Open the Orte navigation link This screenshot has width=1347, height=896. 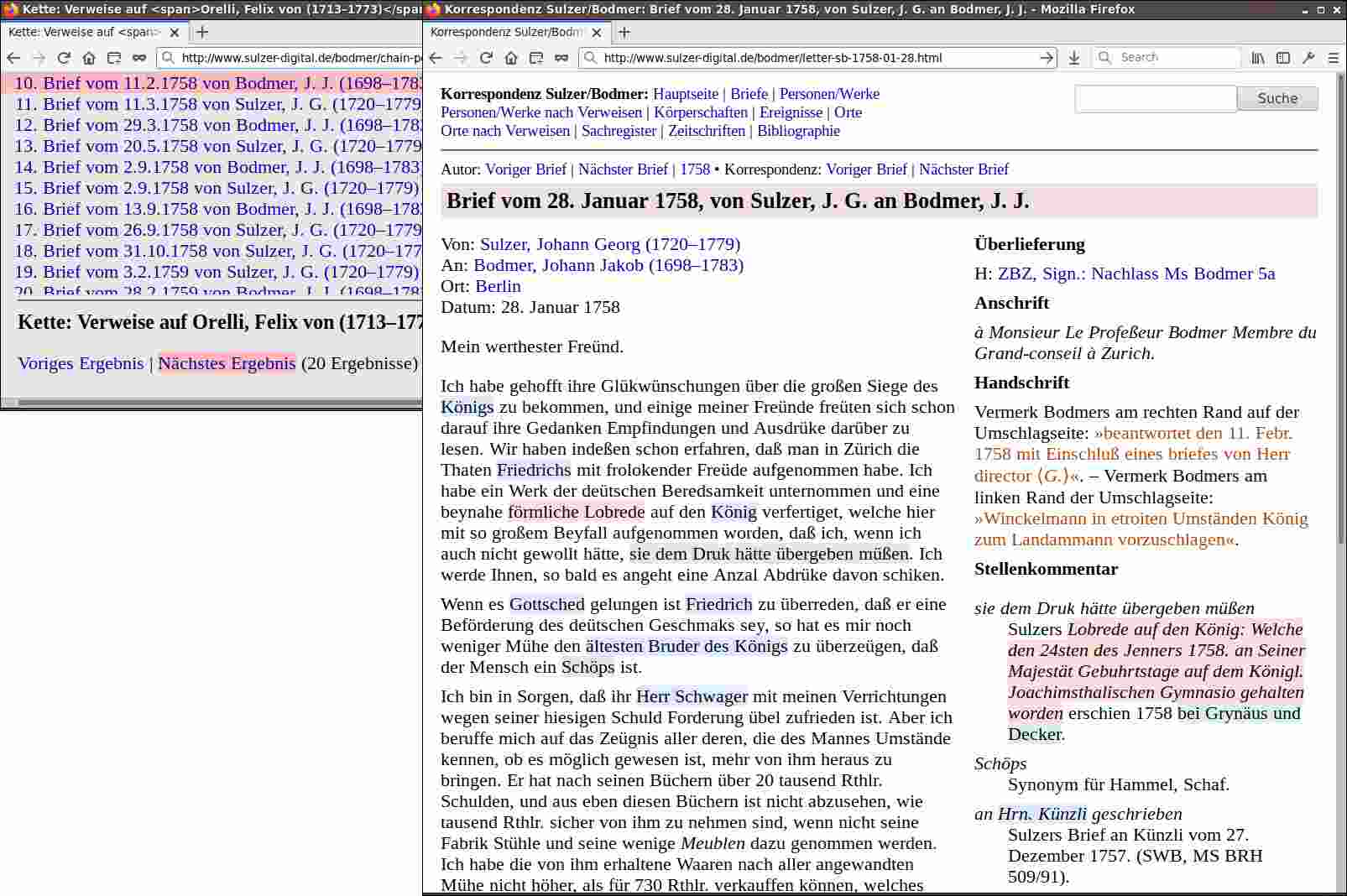[x=848, y=112]
